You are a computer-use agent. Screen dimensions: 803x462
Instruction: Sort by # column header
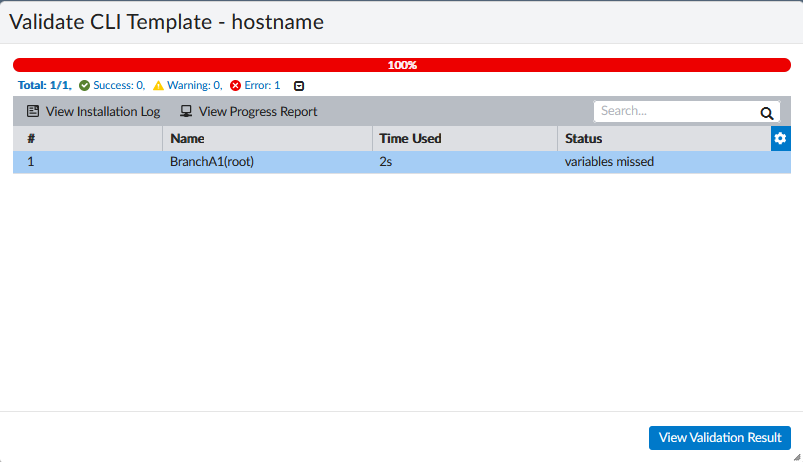tap(88, 138)
